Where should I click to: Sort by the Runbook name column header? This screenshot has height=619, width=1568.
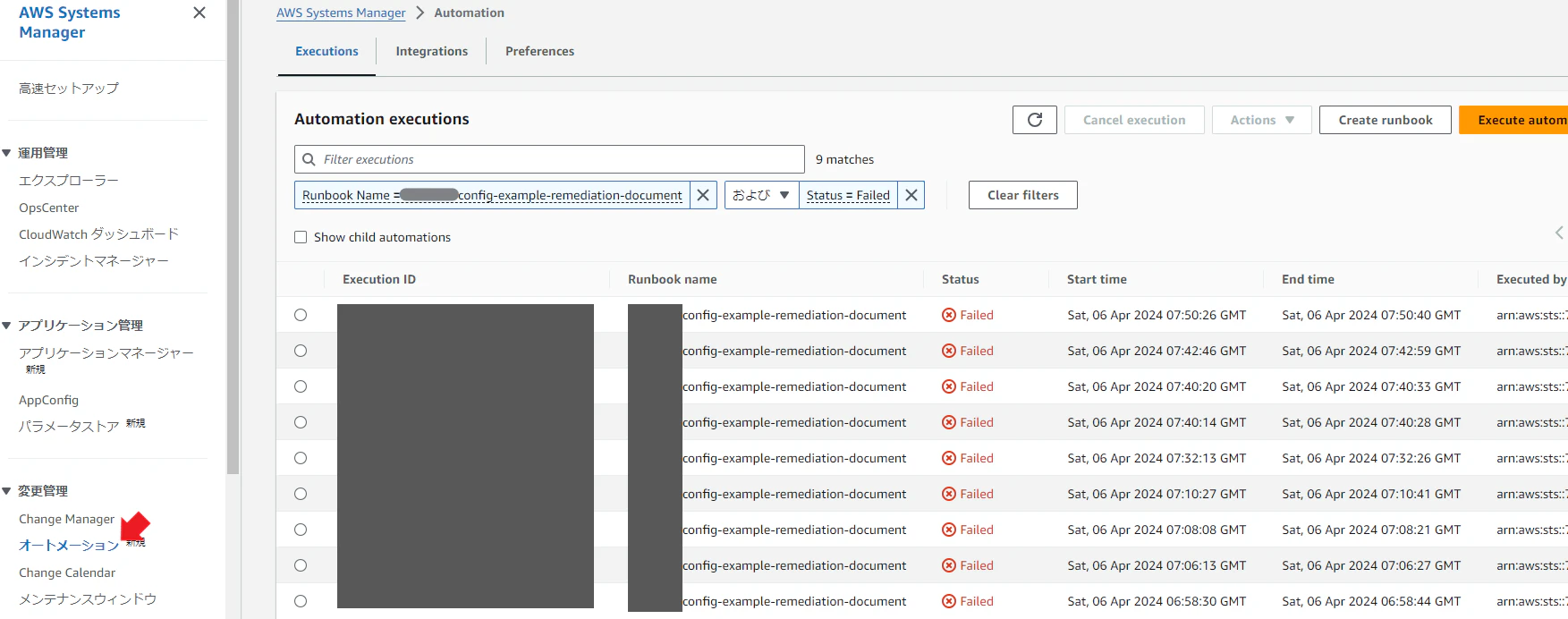[673, 279]
